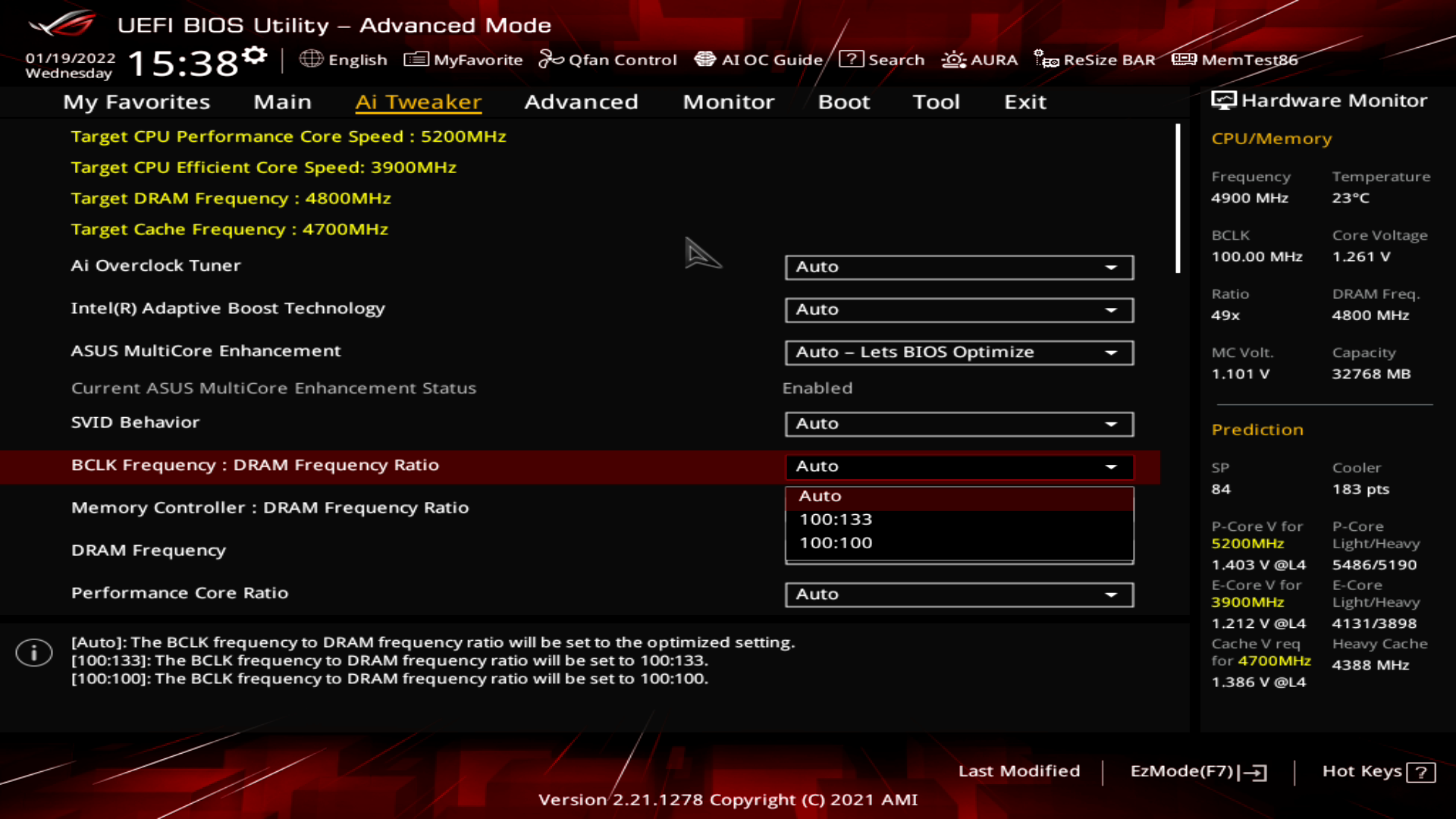Image resolution: width=1456 pixels, height=819 pixels.
Task: Click the info icon near the help text
Action: (33, 652)
